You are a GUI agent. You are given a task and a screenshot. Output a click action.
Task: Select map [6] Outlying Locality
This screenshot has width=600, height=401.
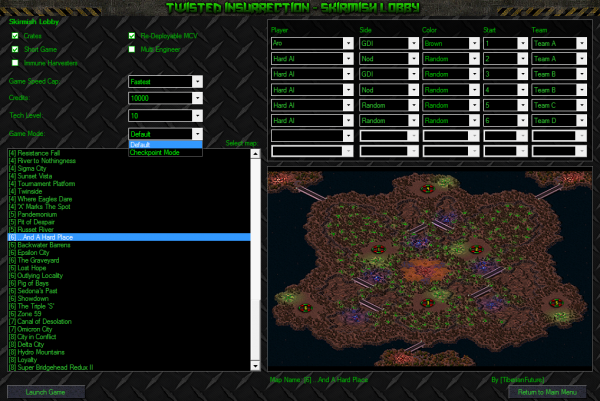coord(129,275)
